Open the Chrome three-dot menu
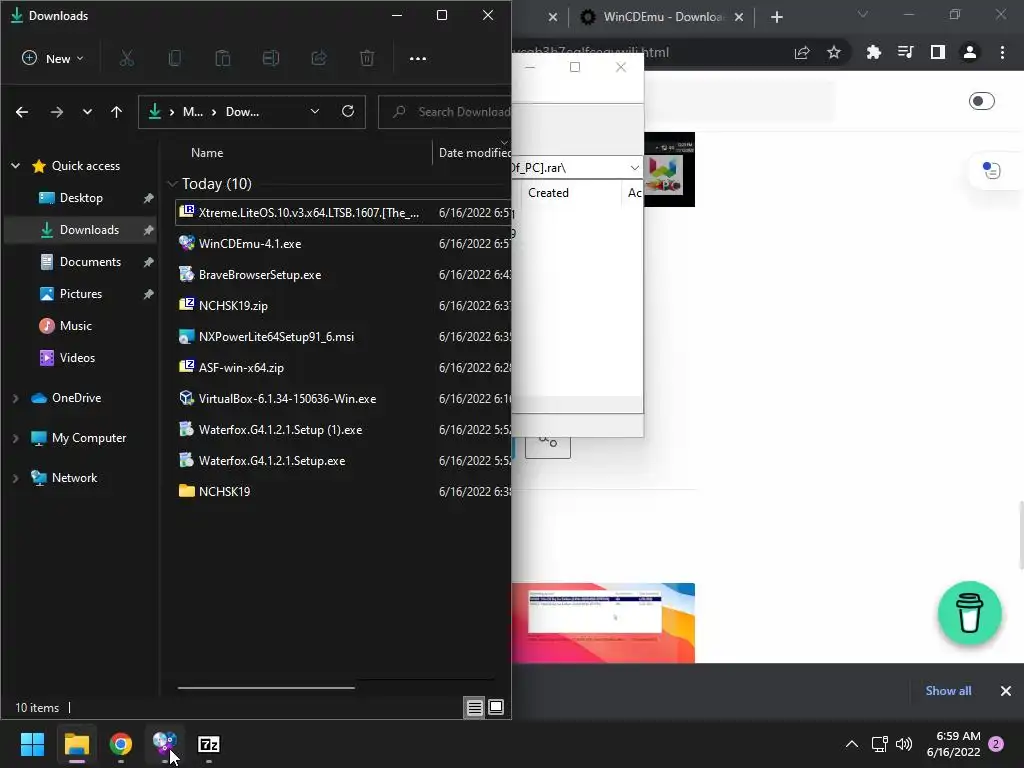 click(1002, 52)
